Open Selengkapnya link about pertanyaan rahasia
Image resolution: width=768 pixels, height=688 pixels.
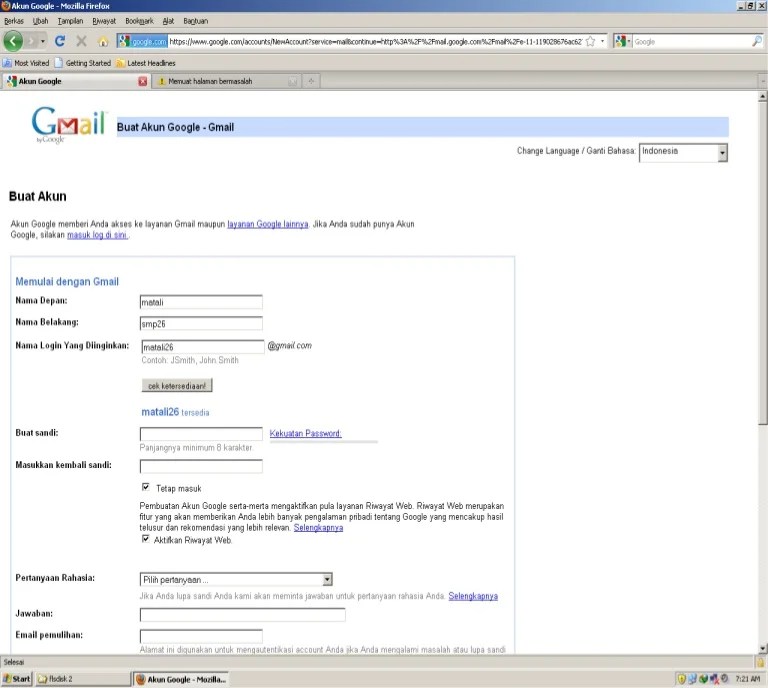[x=473, y=596]
